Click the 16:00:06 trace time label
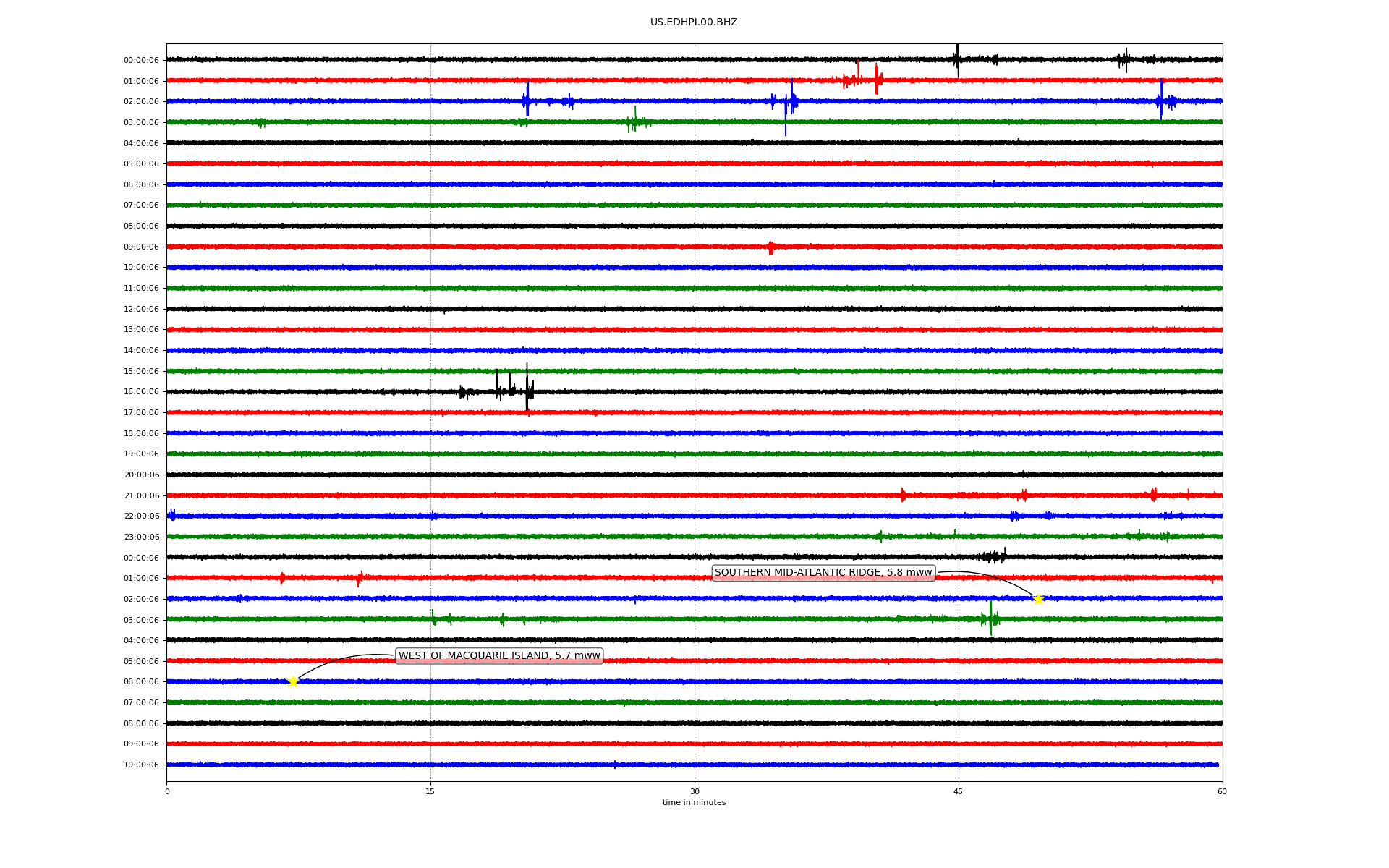Screen dimensions: 1389x868 (x=141, y=392)
